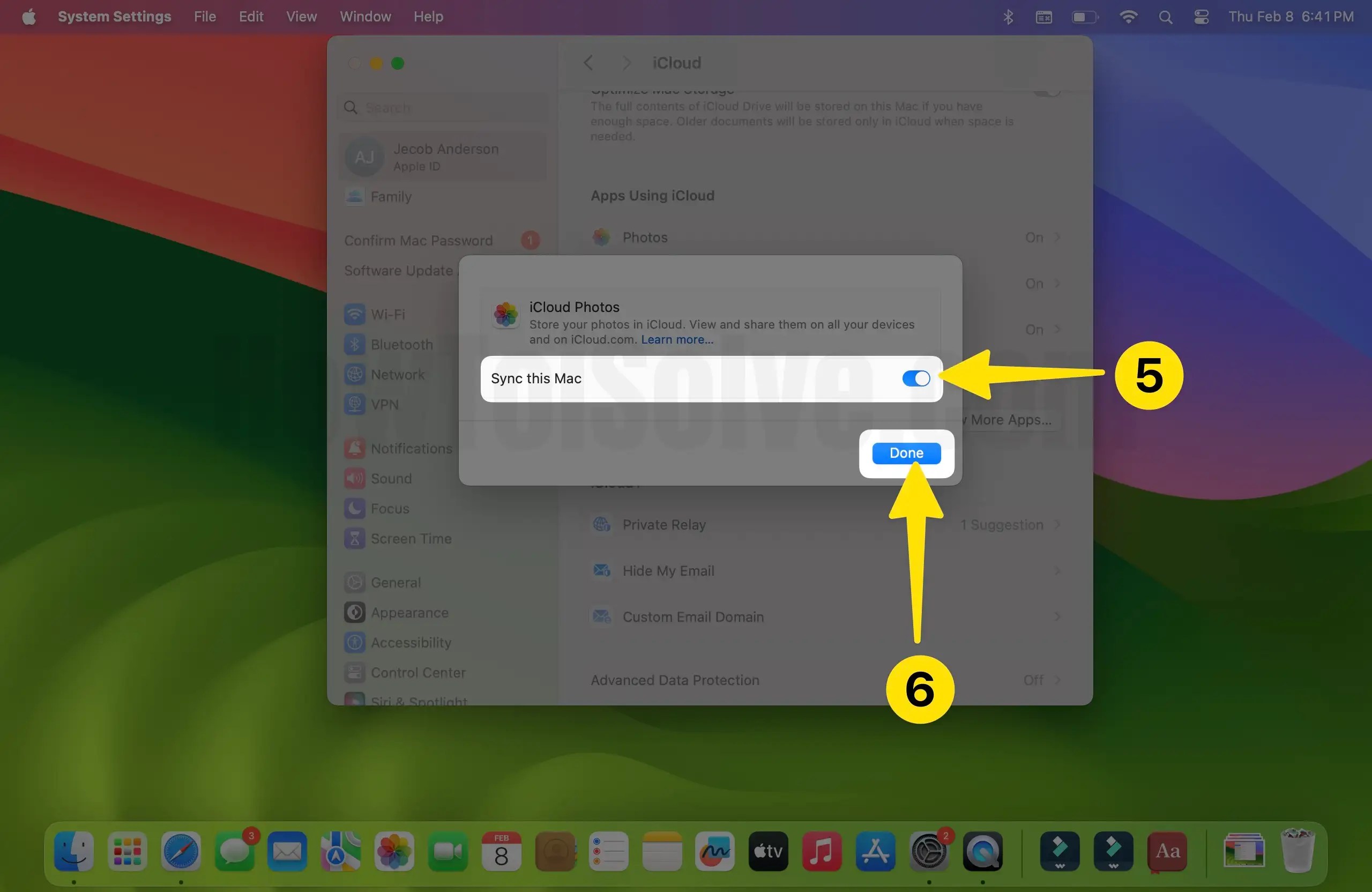Disable the Sync this Mac toggle
The height and width of the screenshot is (892, 1372).
tap(915, 378)
